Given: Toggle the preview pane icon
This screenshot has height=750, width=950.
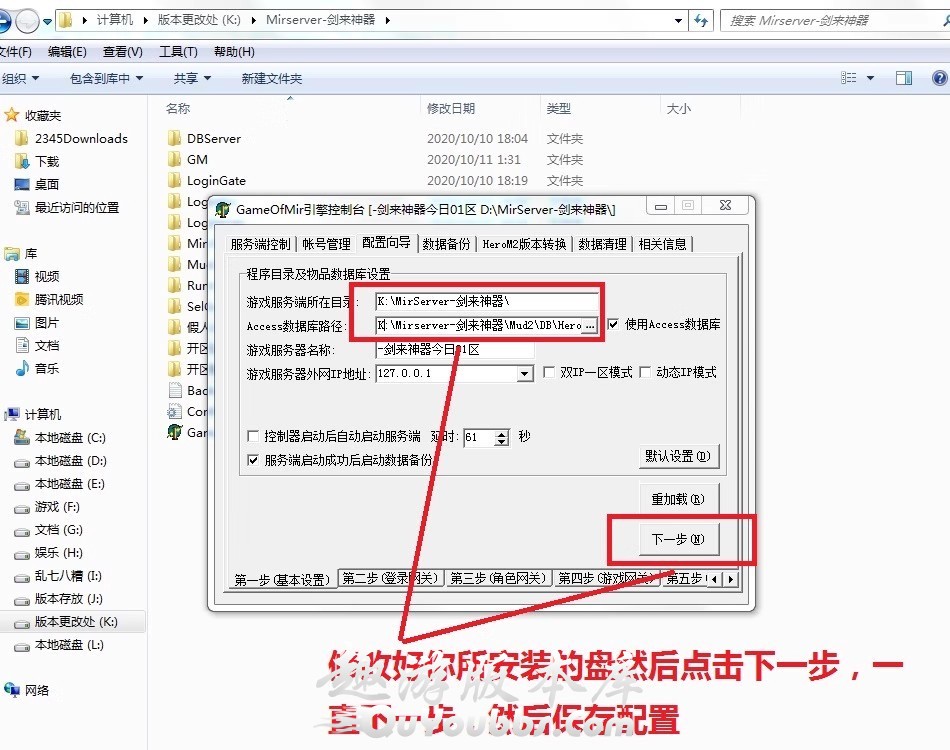Looking at the screenshot, I should (x=903, y=78).
